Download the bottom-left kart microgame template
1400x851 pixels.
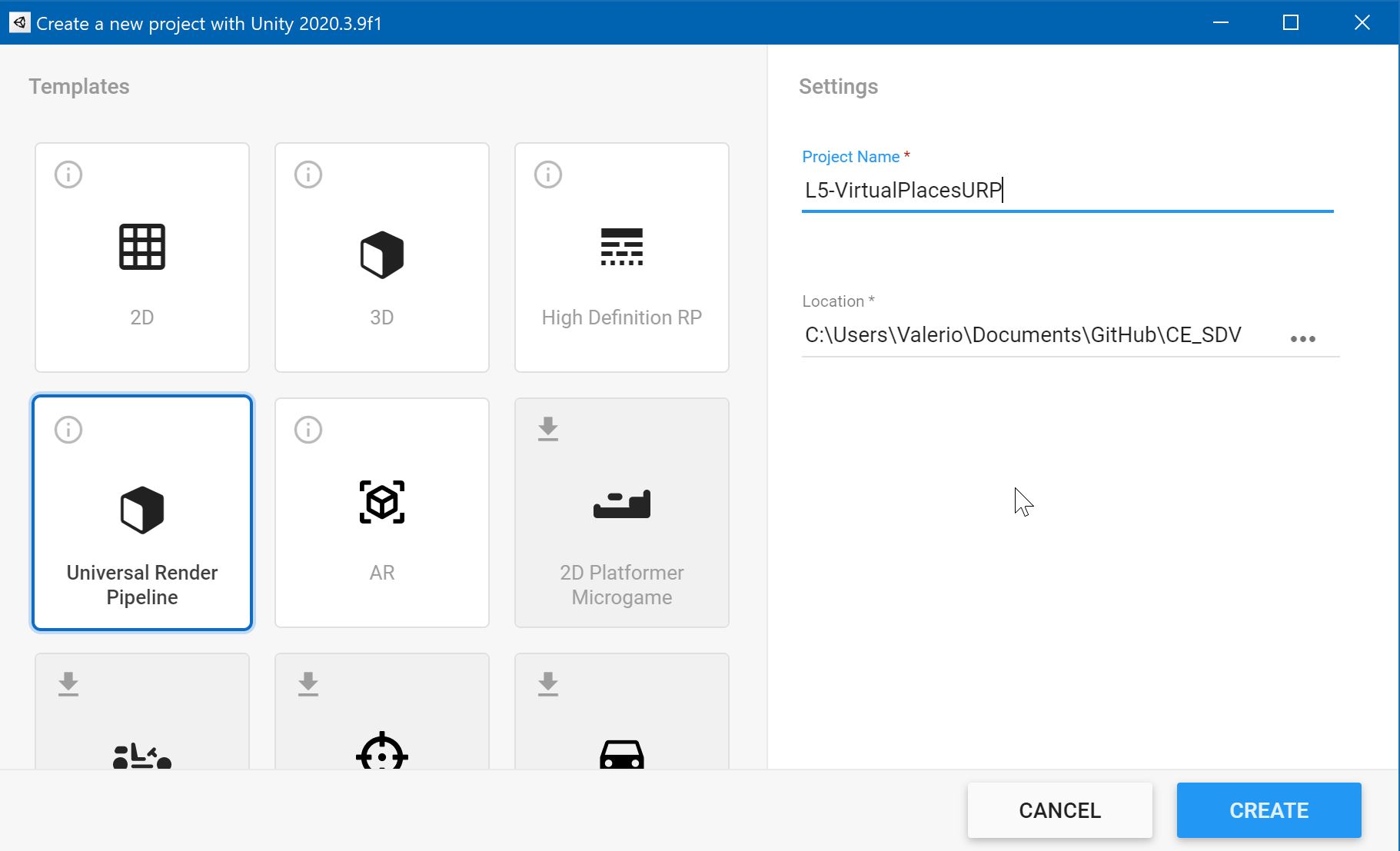pos(68,684)
